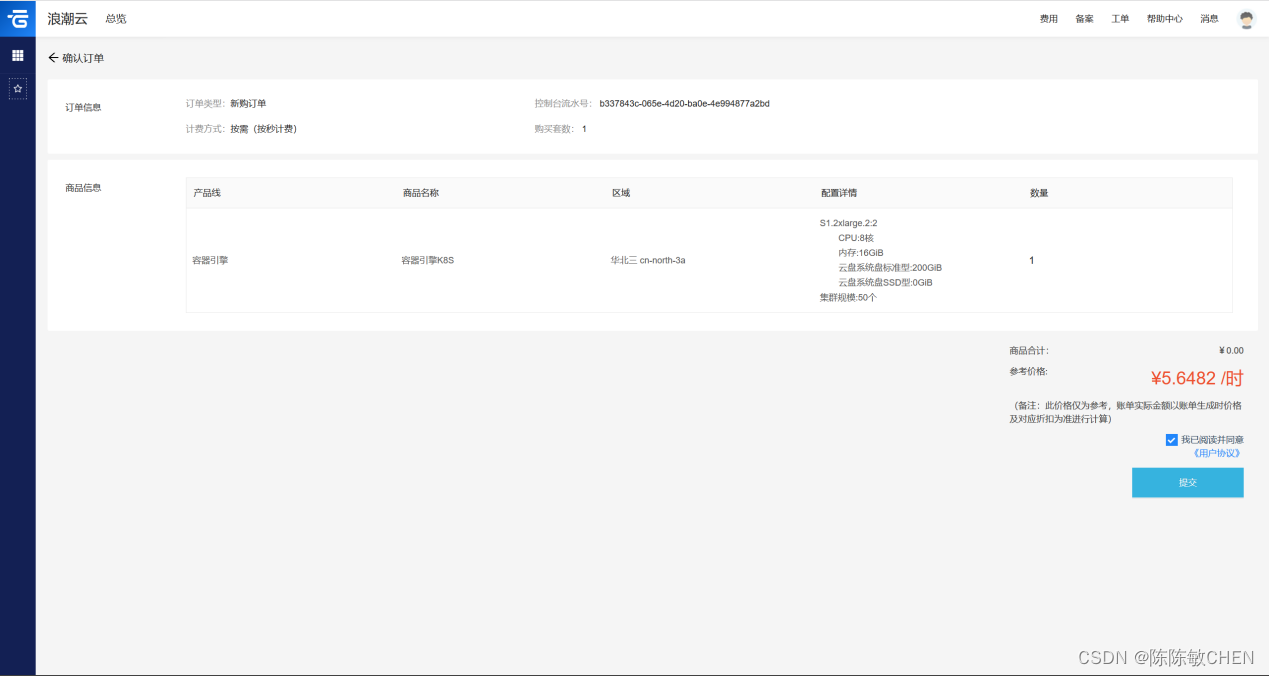The height and width of the screenshot is (676, 1269).
Task: Click the 提交 submit button
Action: pos(1187,482)
